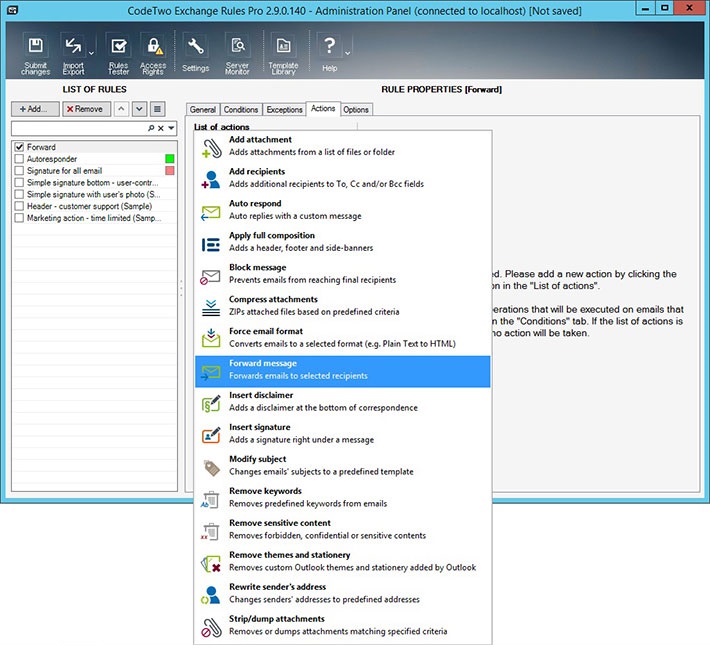The width and height of the screenshot is (710, 648).
Task: Click the Remove themes and stationery icon
Action: 211,564
